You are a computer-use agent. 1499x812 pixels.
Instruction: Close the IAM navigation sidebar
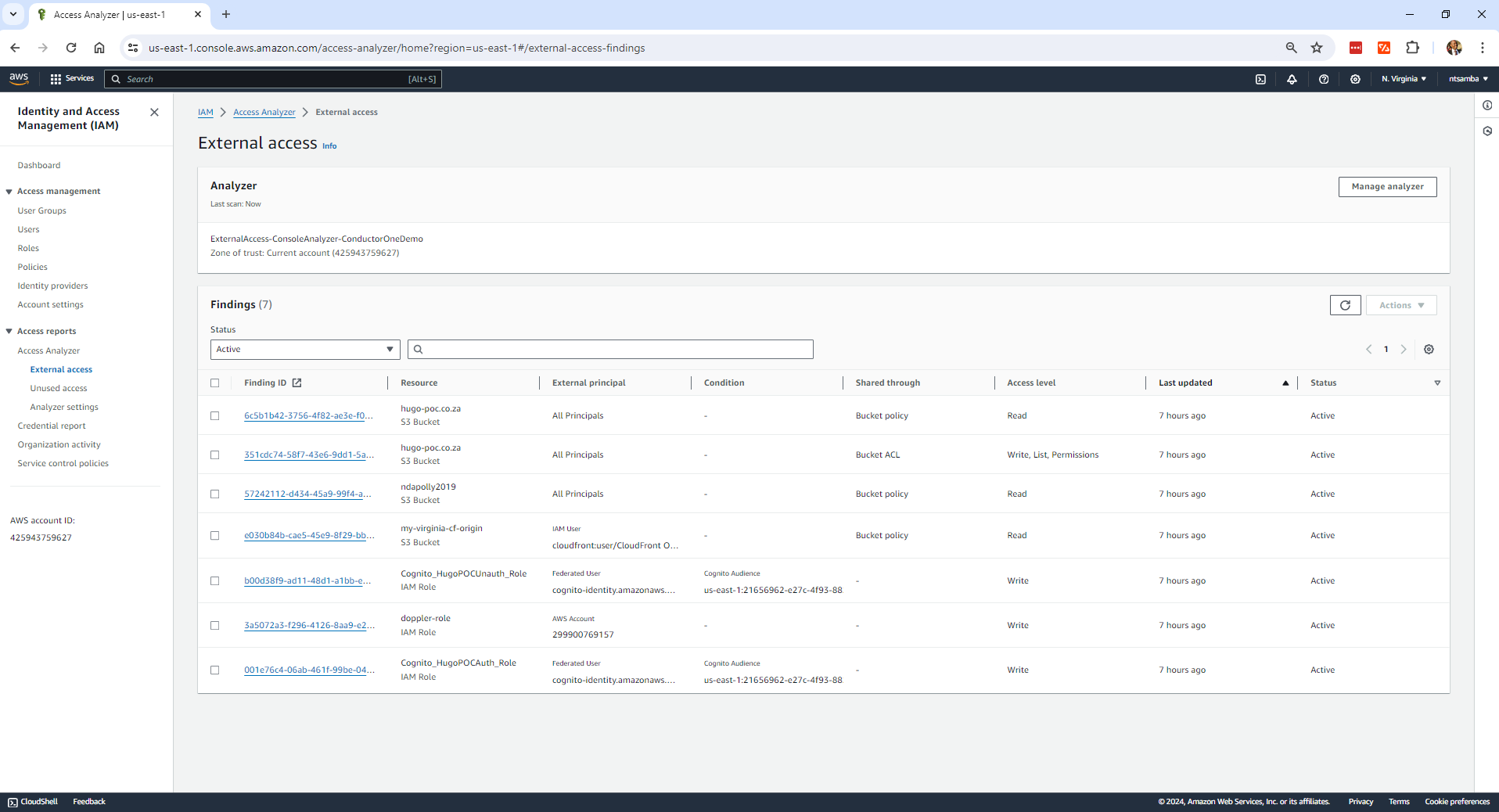(x=154, y=112)
